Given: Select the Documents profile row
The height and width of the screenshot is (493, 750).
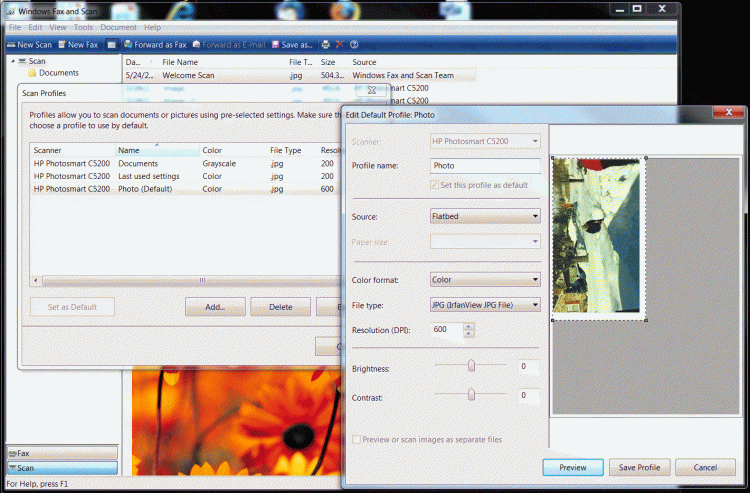Looking at the screenshot, I should (186, 163).
